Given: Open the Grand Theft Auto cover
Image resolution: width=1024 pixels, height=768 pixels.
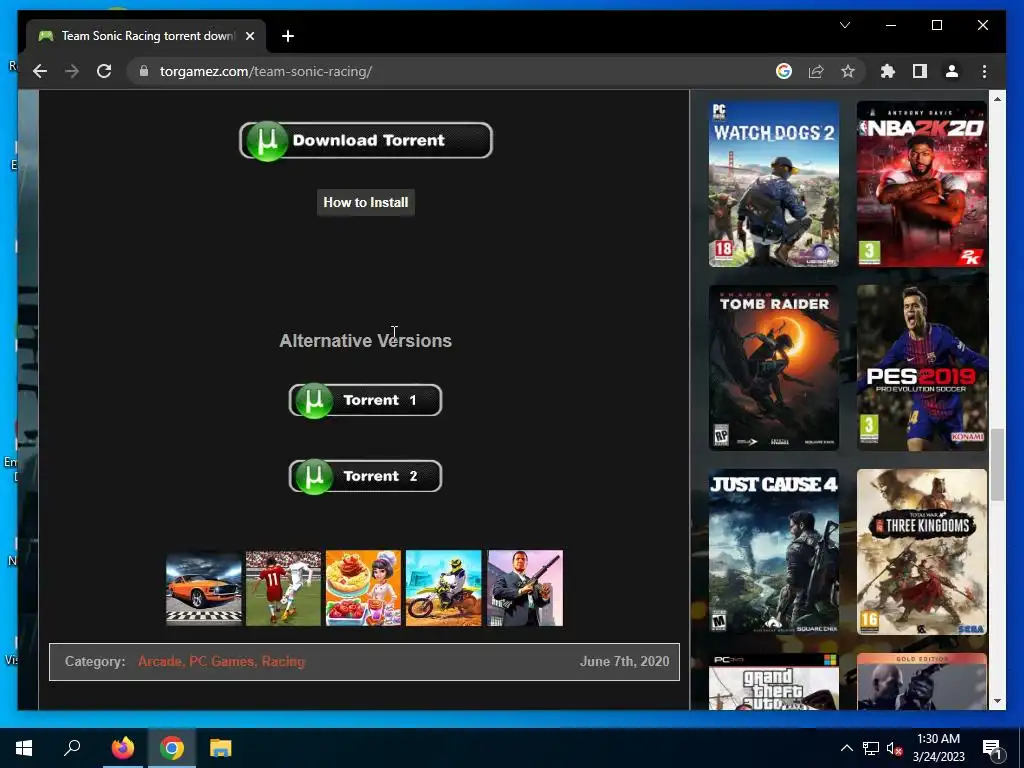Looking at the screenshot, I should coord(774,681).
